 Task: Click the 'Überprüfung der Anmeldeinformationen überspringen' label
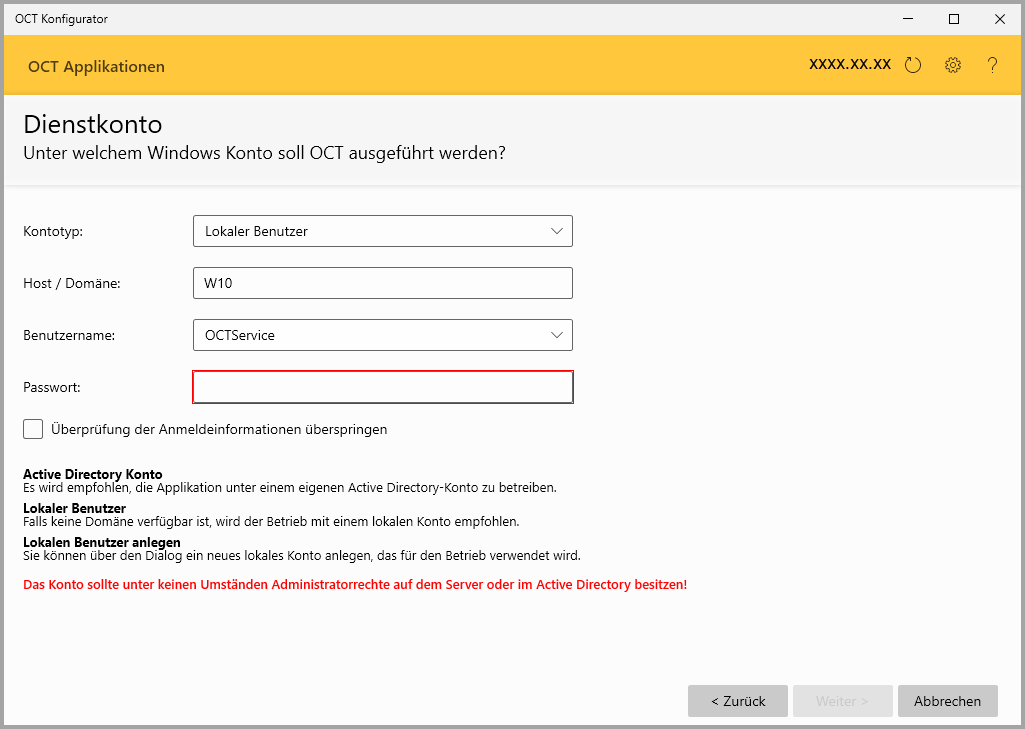[219, 430]
